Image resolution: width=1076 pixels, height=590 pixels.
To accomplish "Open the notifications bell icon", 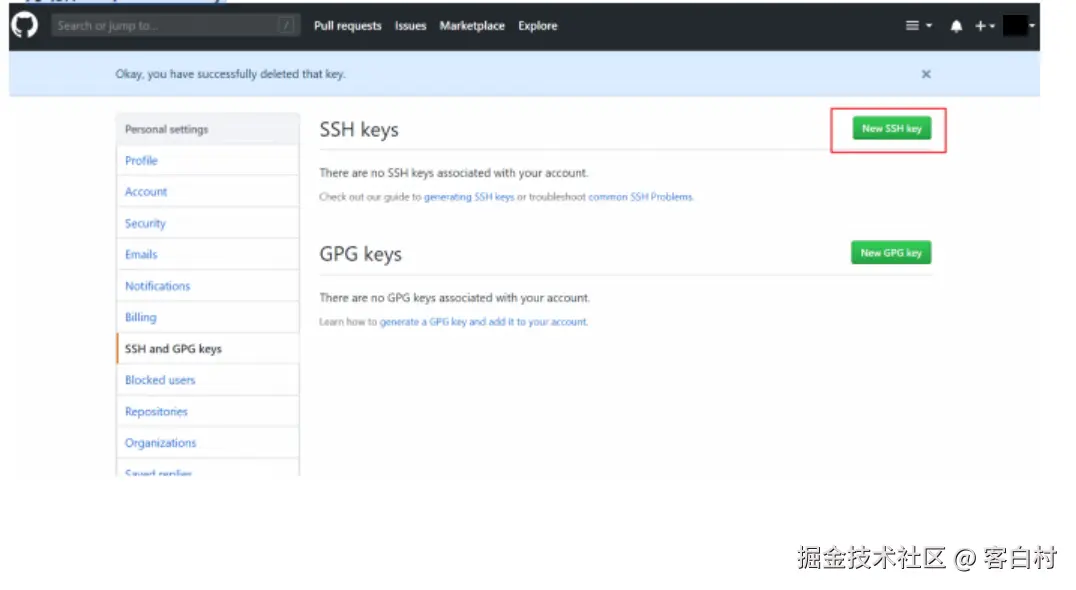I will [956, 25].
